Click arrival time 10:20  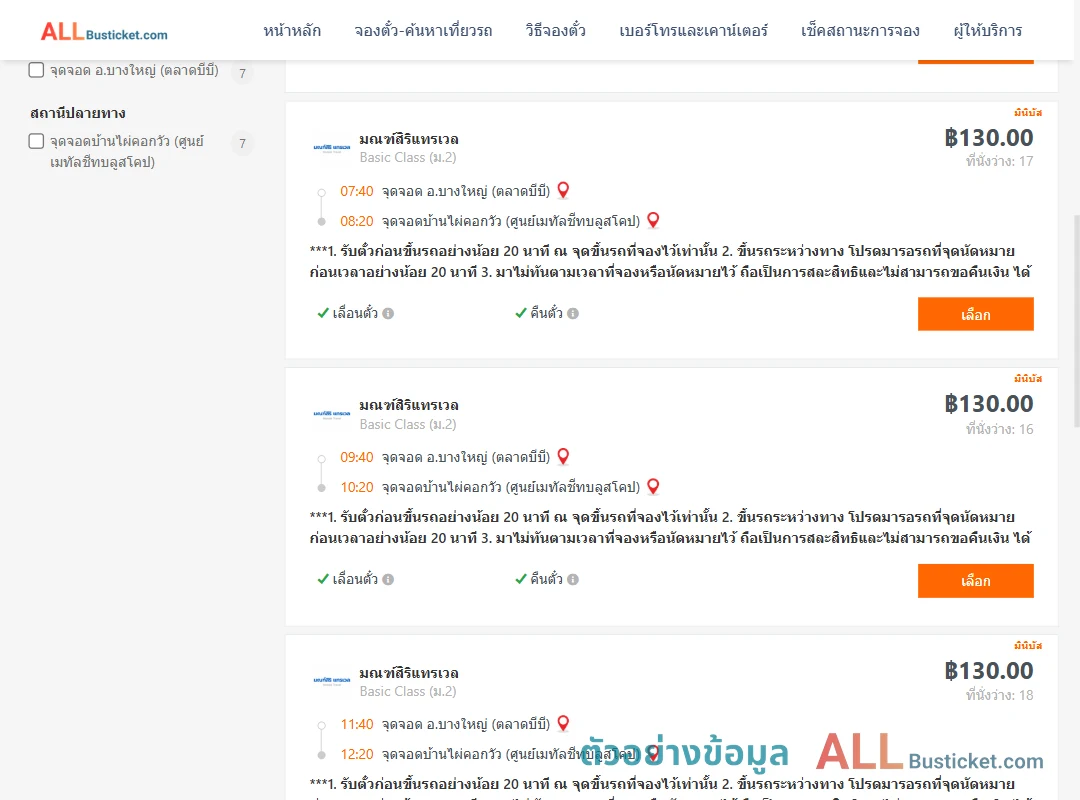tap(357, 487)
